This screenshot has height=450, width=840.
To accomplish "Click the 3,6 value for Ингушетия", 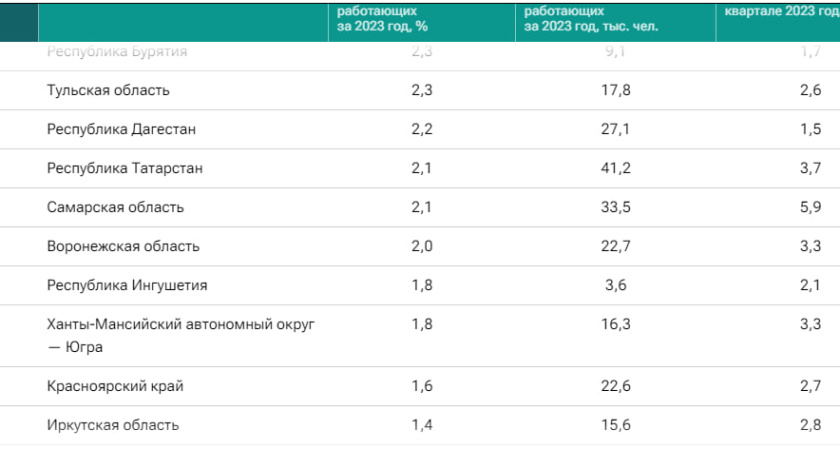I will point(615,285).
